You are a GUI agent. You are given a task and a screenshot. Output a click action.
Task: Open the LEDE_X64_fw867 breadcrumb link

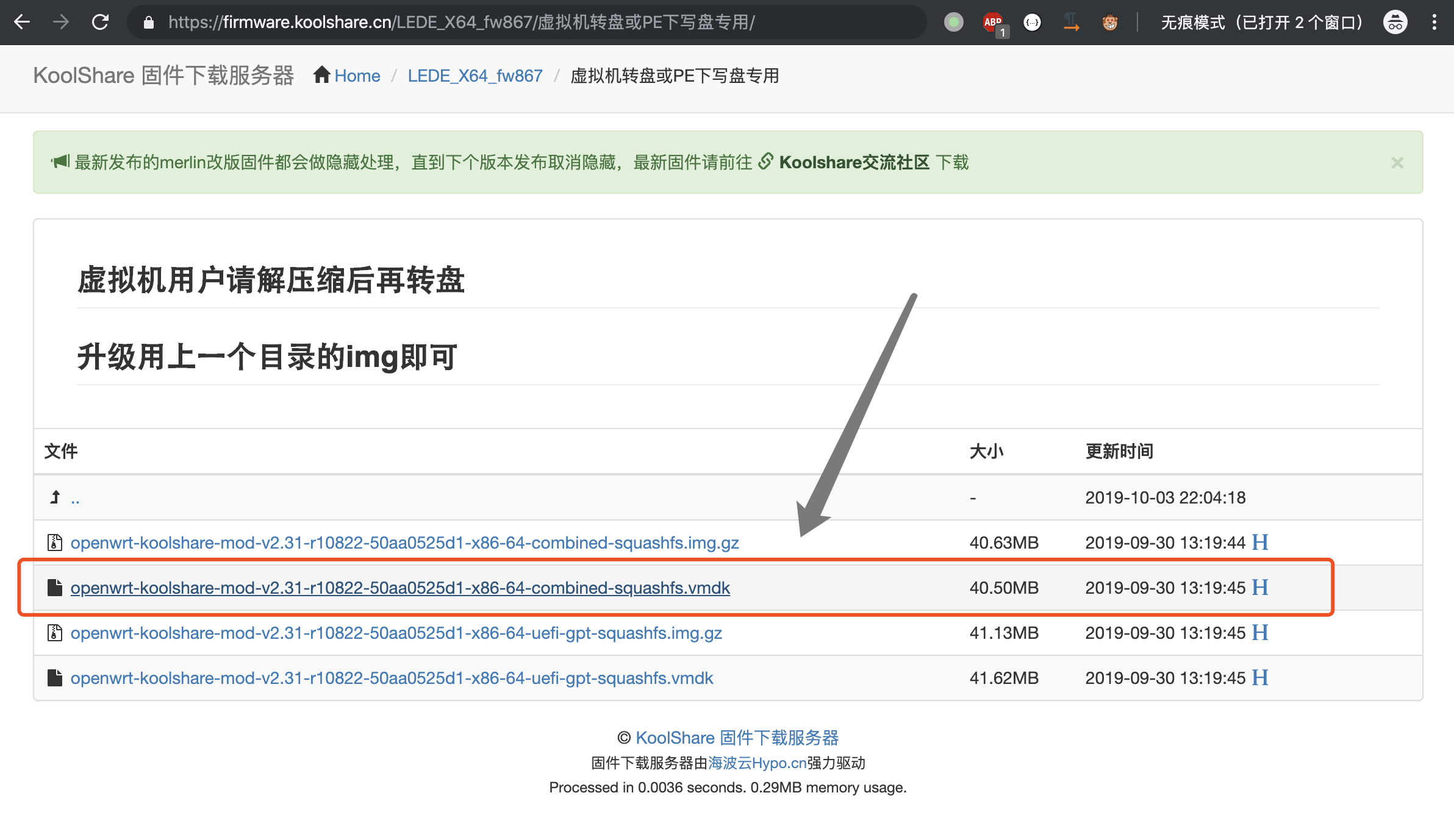[x=475, y=76]
